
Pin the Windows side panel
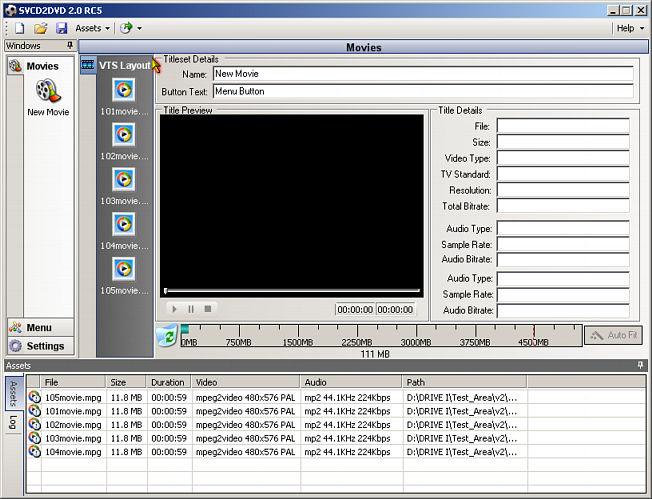coord(70,45)
